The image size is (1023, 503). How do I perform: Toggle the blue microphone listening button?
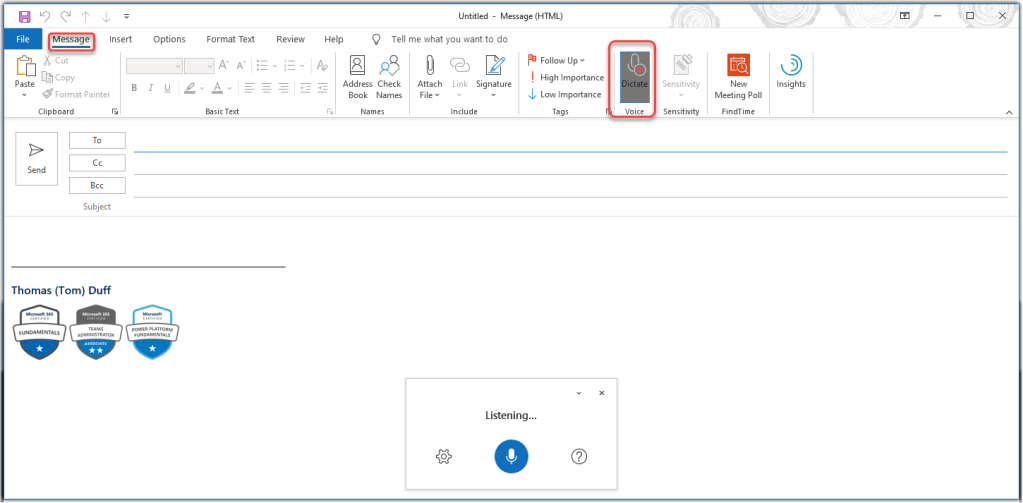tap(511, 456)
